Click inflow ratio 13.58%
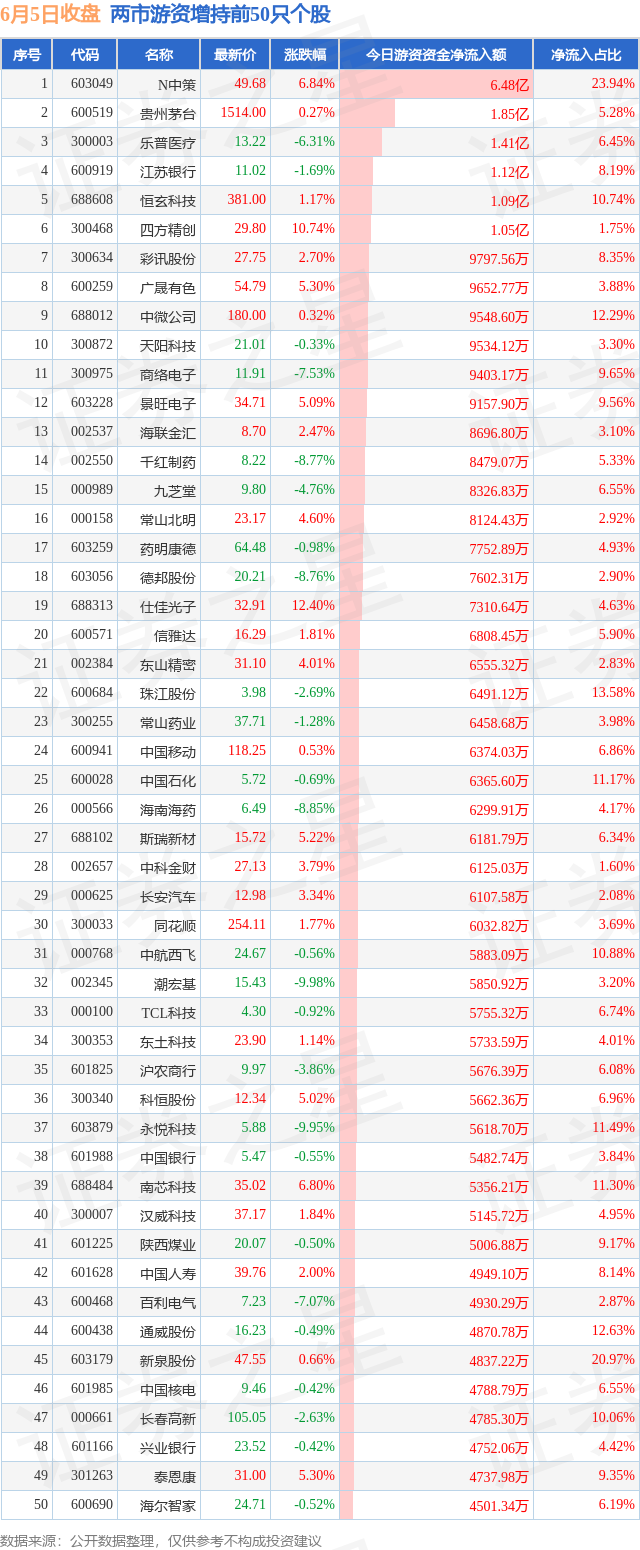This screenshot has height=1550, width=640. tap(614, 693)
